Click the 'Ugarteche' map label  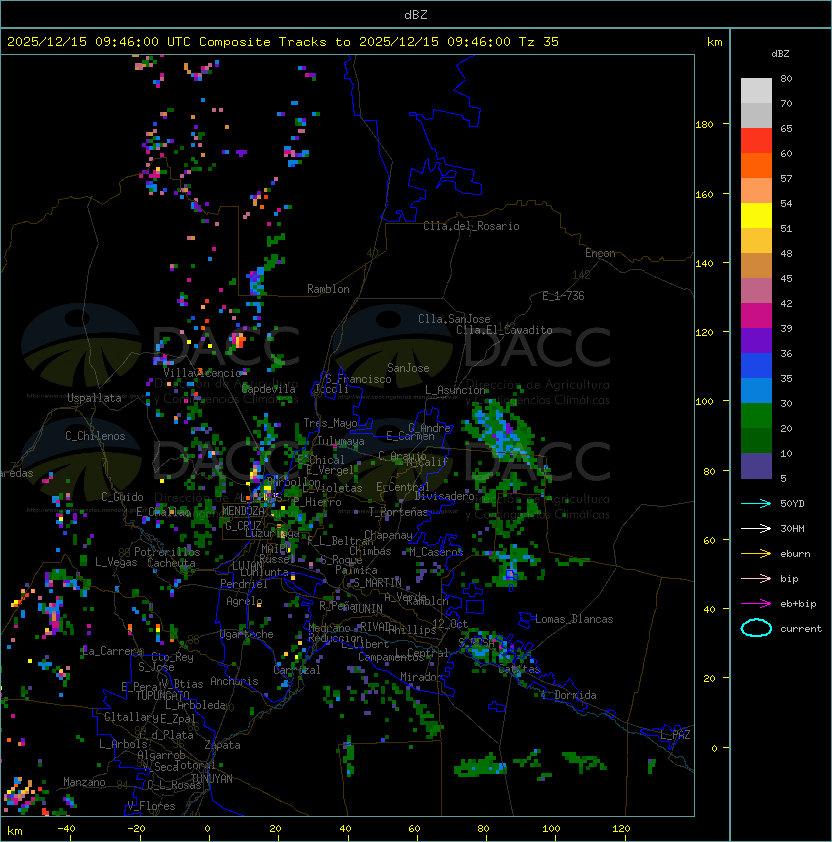(247, 634)
